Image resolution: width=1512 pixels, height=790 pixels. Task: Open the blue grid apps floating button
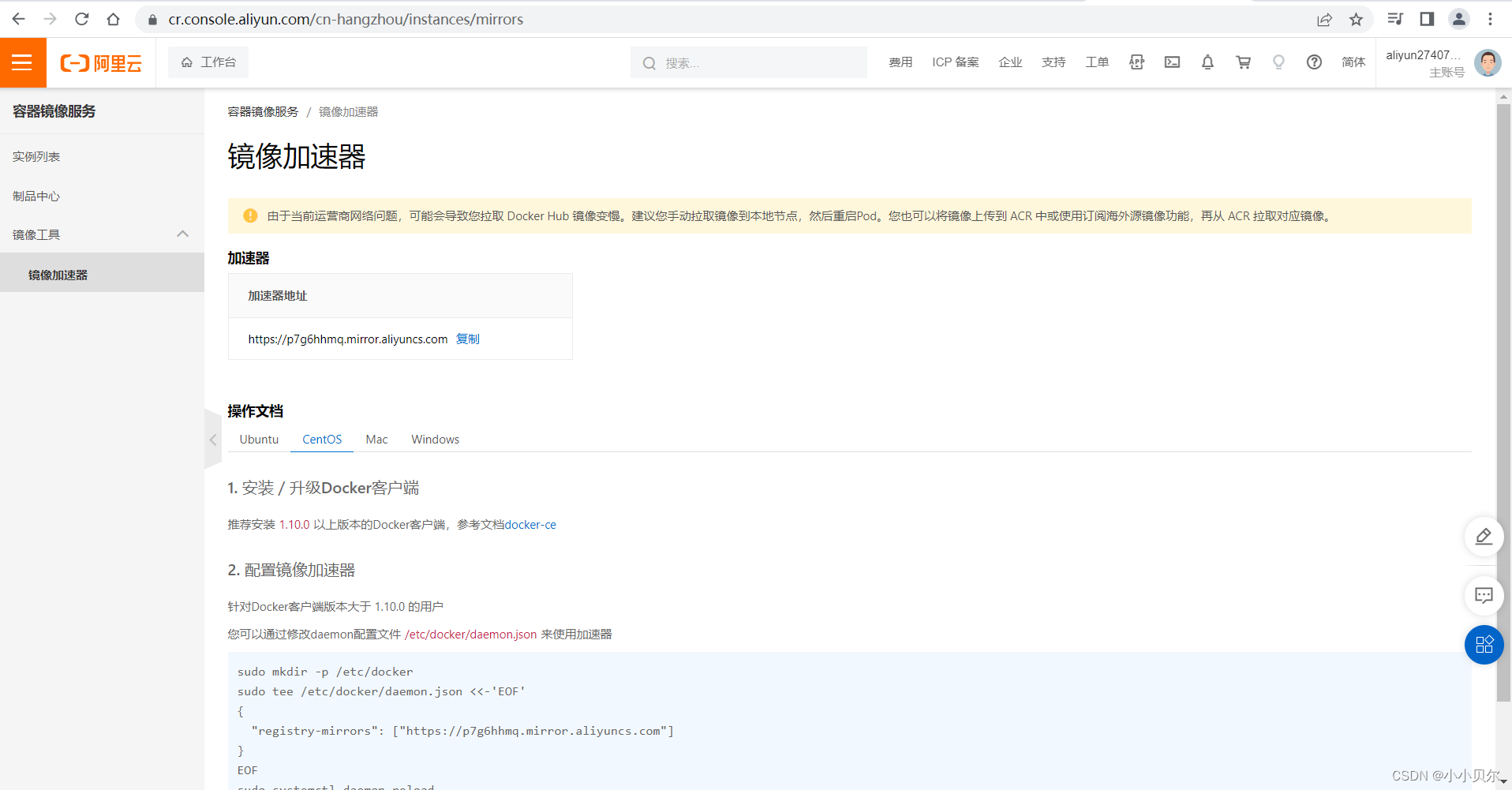pos(1484,645)
